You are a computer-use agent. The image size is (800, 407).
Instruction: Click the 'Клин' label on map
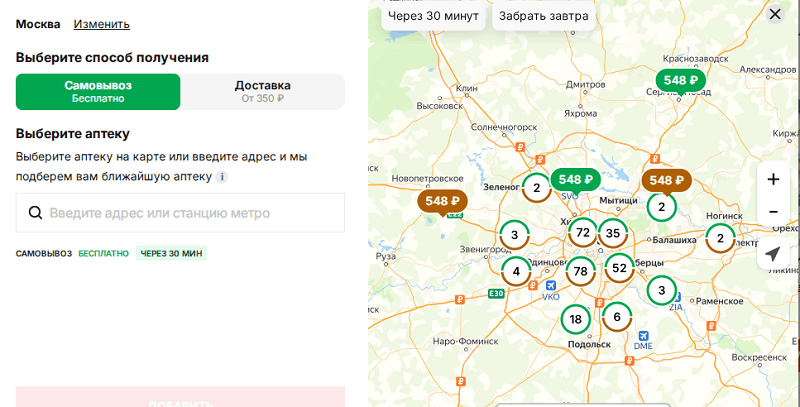pyautogui.click(x=467, y=88)
